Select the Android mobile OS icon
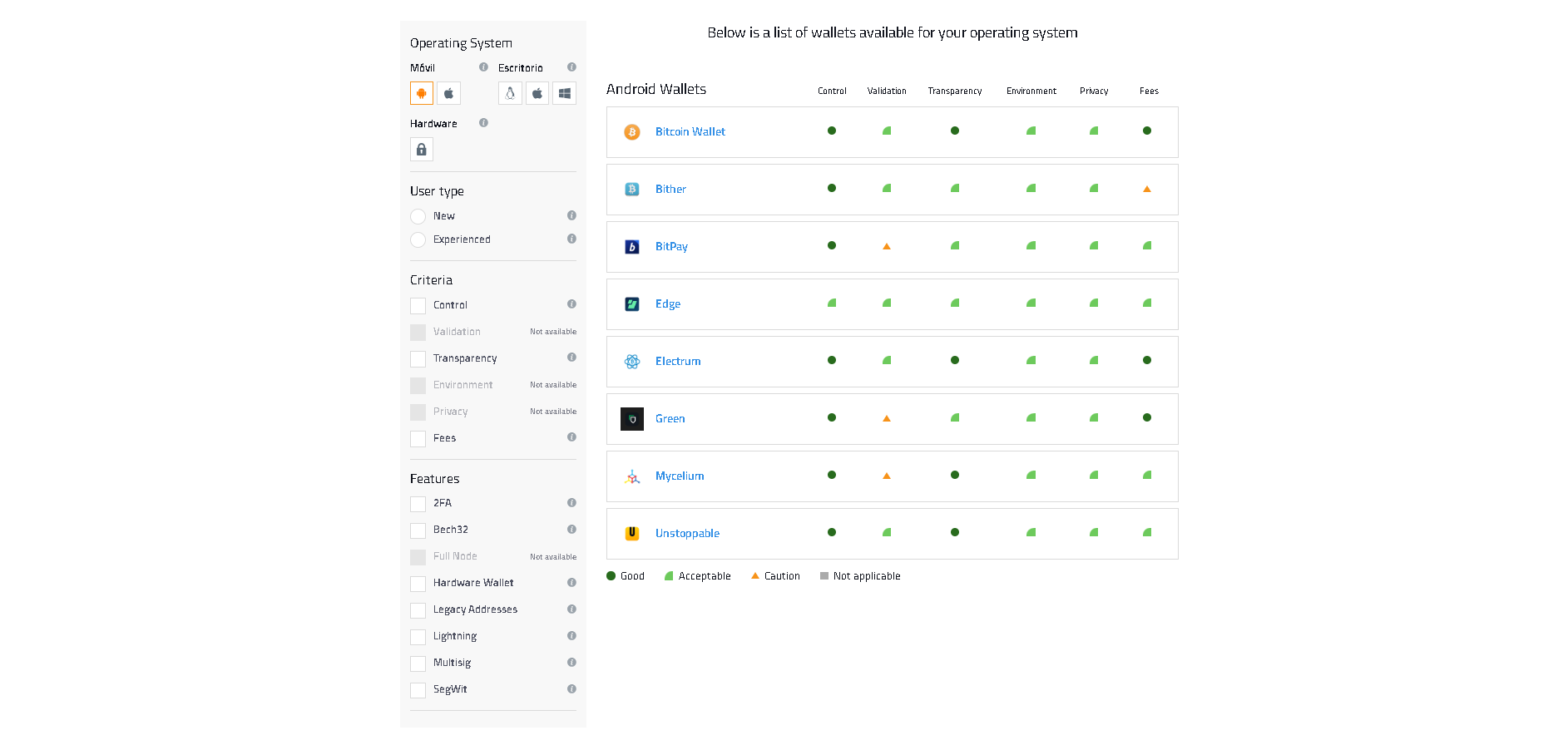The image size is (1568, 735). click(x=422, y=93)
